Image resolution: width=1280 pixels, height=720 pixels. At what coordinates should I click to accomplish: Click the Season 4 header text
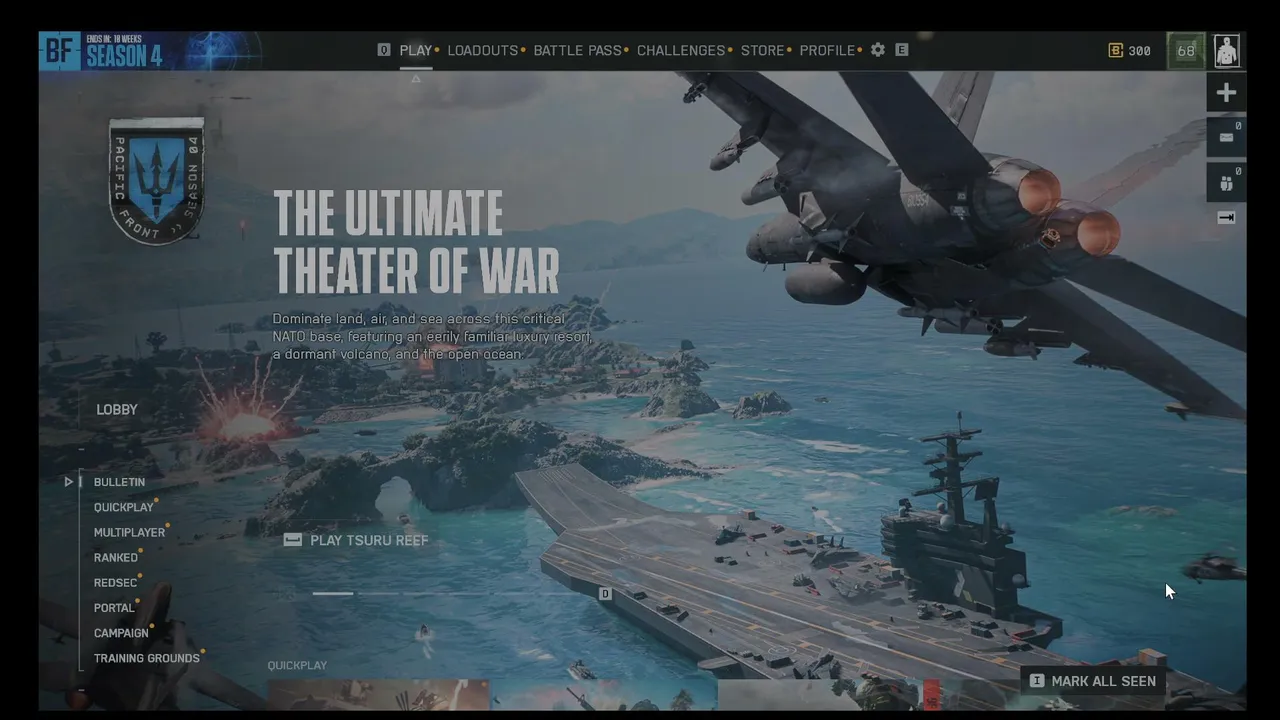pos(124,56)
